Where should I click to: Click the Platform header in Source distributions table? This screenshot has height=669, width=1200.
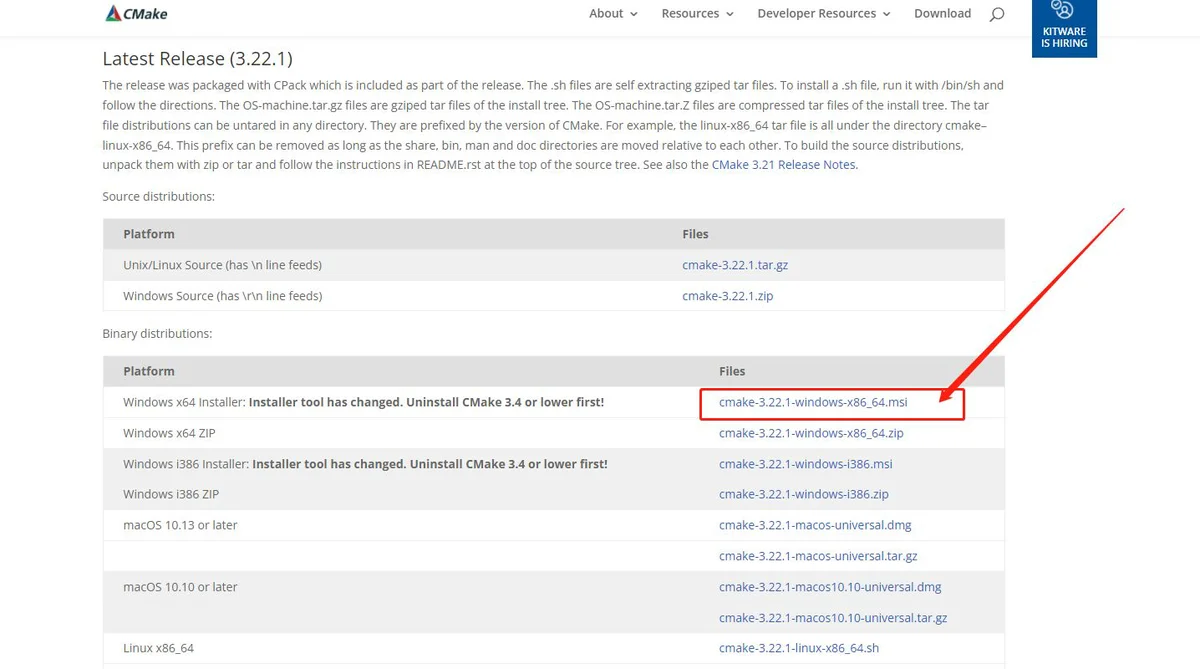[149, 234]
